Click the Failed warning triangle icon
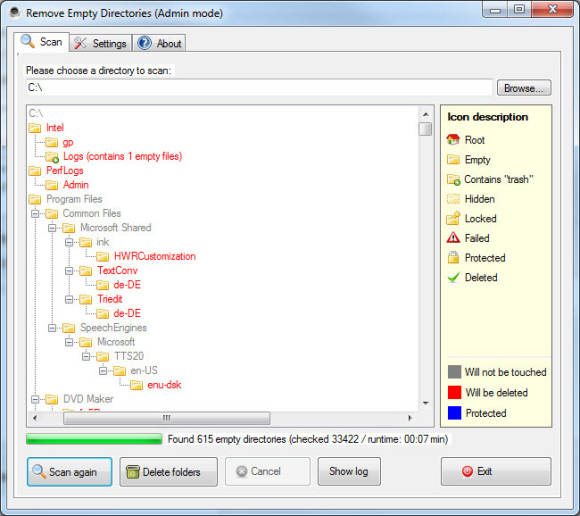 (x=453, y=238)
